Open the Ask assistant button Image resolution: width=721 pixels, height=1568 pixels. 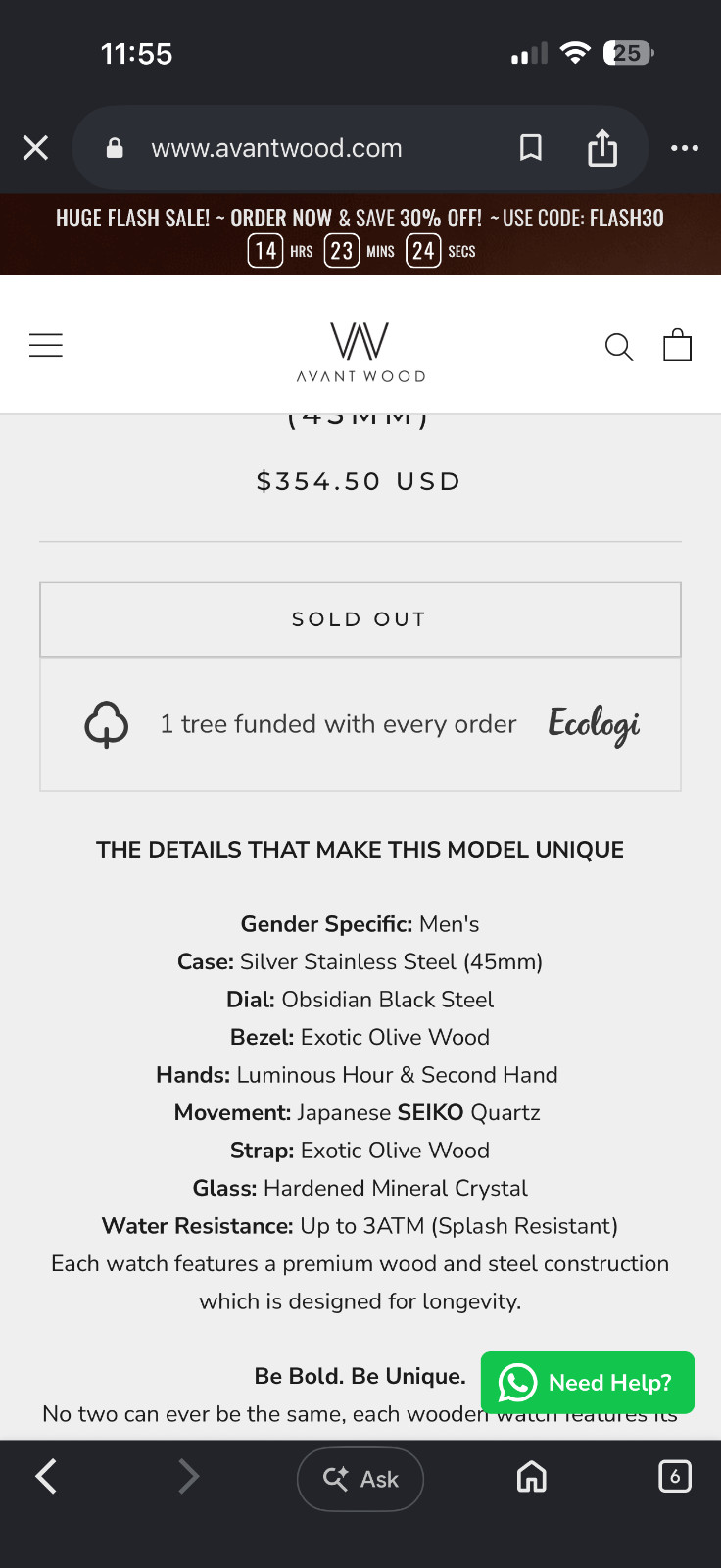pyautogui.click(x=360, y=1479)
